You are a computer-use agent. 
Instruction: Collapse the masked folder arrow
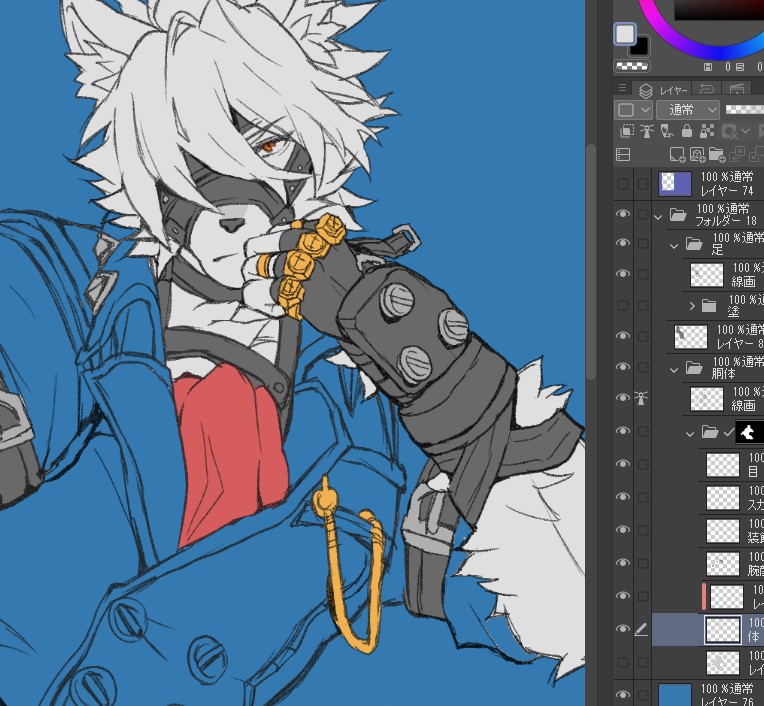pos(690,434)
